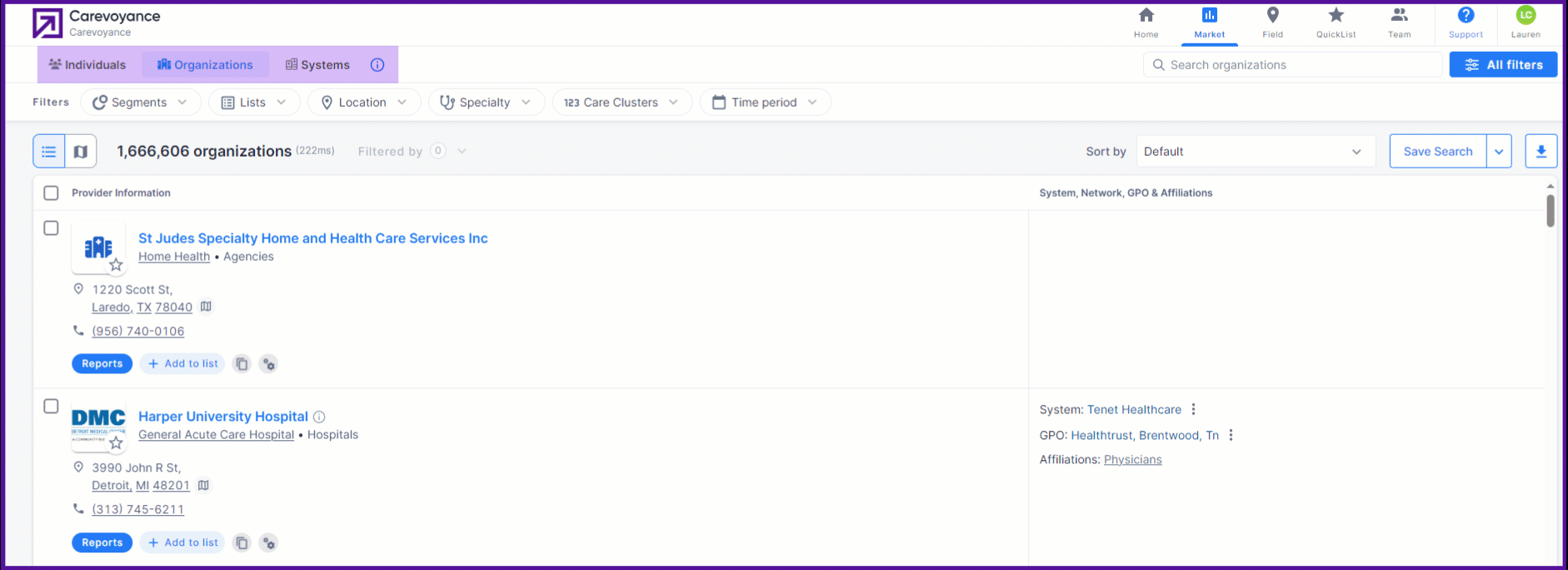1568x570 pixels.
Task: Expand the Specialty filter dropdown
Action: (487, 102)
